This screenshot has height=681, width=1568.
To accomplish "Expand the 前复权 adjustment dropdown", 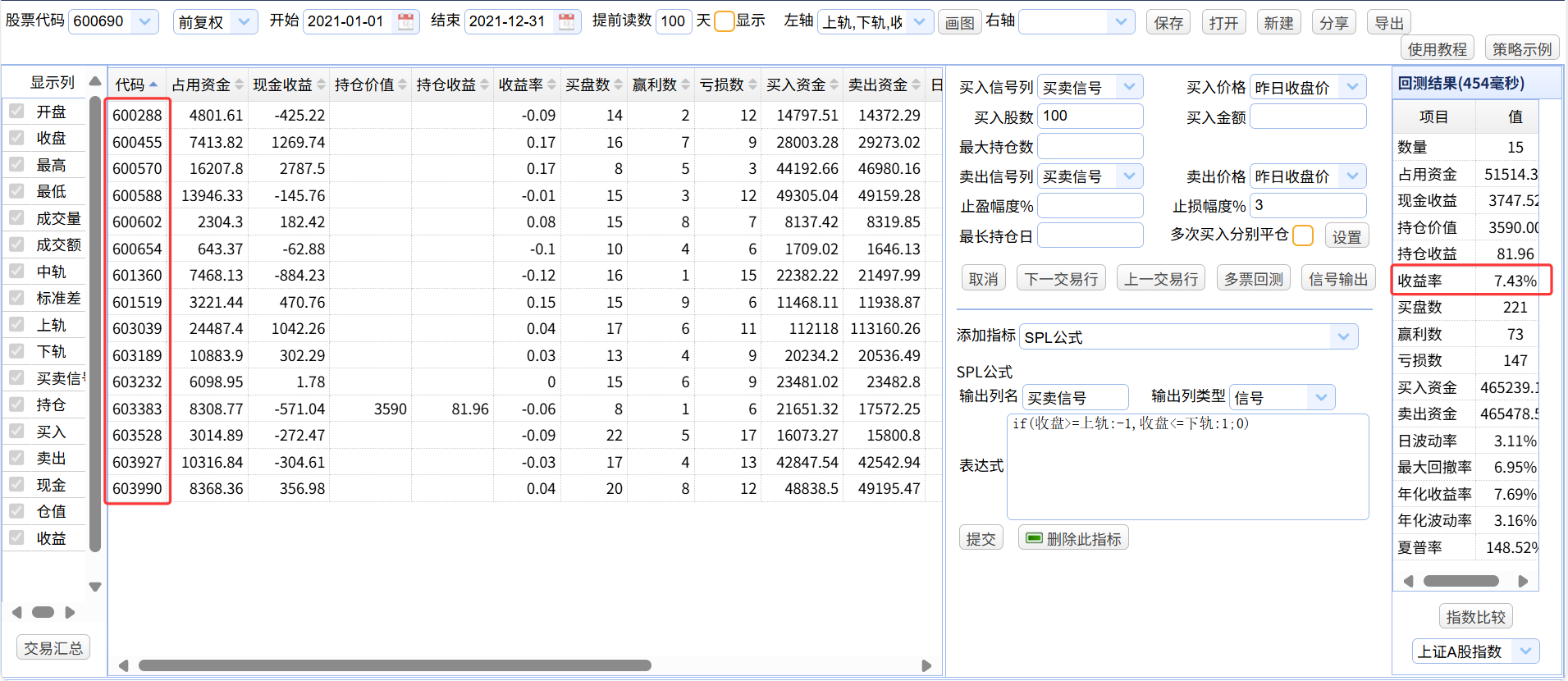I will click(243, 22).
